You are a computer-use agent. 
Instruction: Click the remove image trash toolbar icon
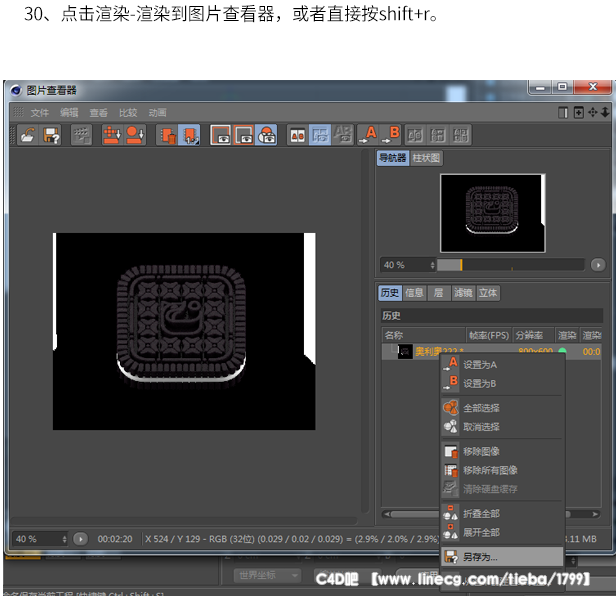coord(167,135)
